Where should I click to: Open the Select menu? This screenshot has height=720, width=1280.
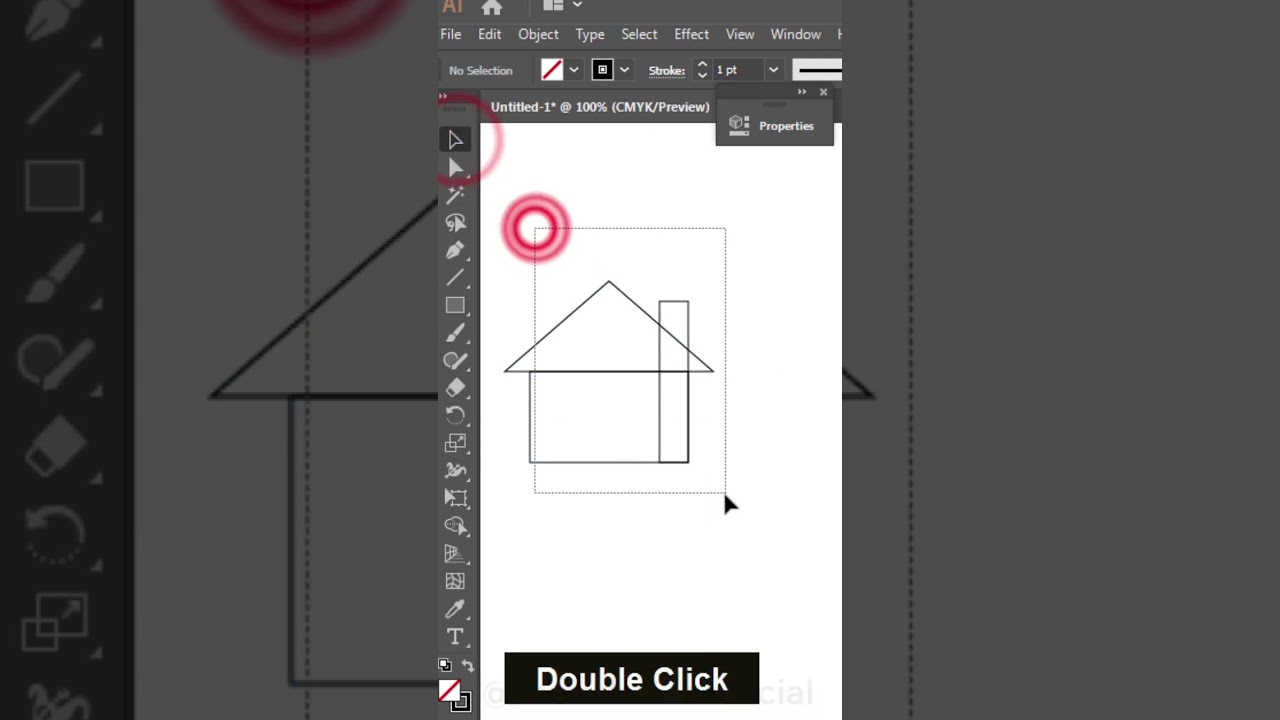coord(639,34)
